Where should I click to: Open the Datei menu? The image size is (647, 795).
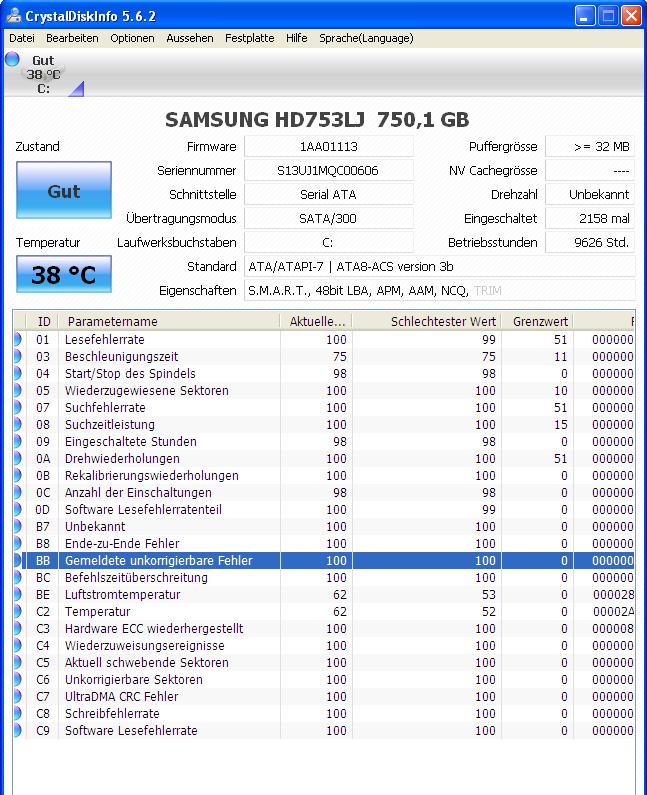(22, 38)
